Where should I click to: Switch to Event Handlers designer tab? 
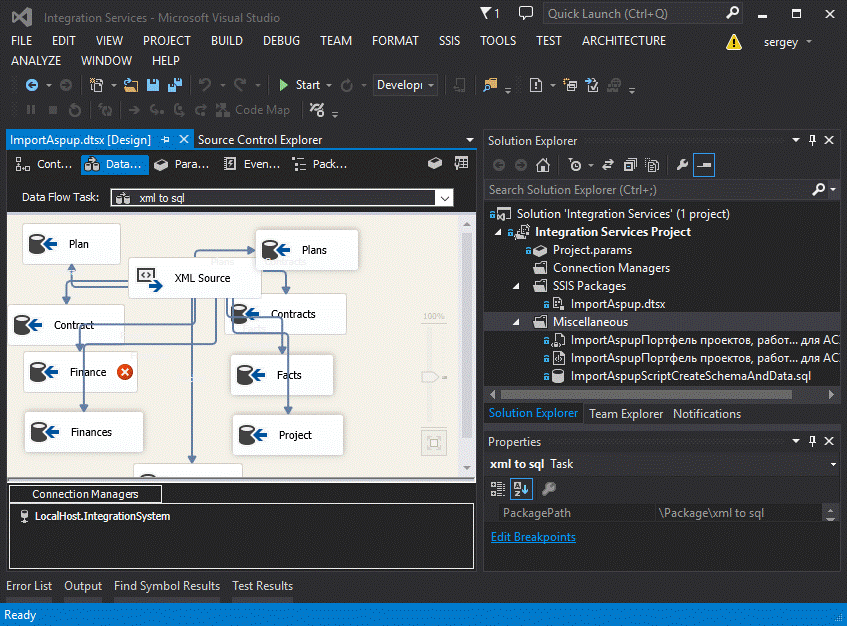(252, 164)
